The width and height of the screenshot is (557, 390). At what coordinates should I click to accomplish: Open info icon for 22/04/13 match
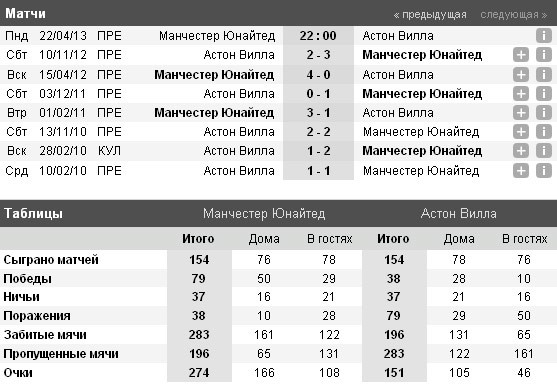click(x=544, y=36)
